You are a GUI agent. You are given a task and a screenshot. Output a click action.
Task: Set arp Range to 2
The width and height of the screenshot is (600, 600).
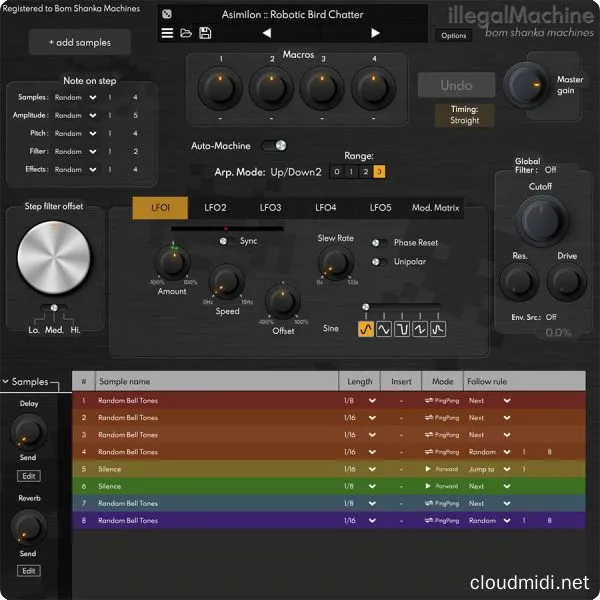point(365,171)
